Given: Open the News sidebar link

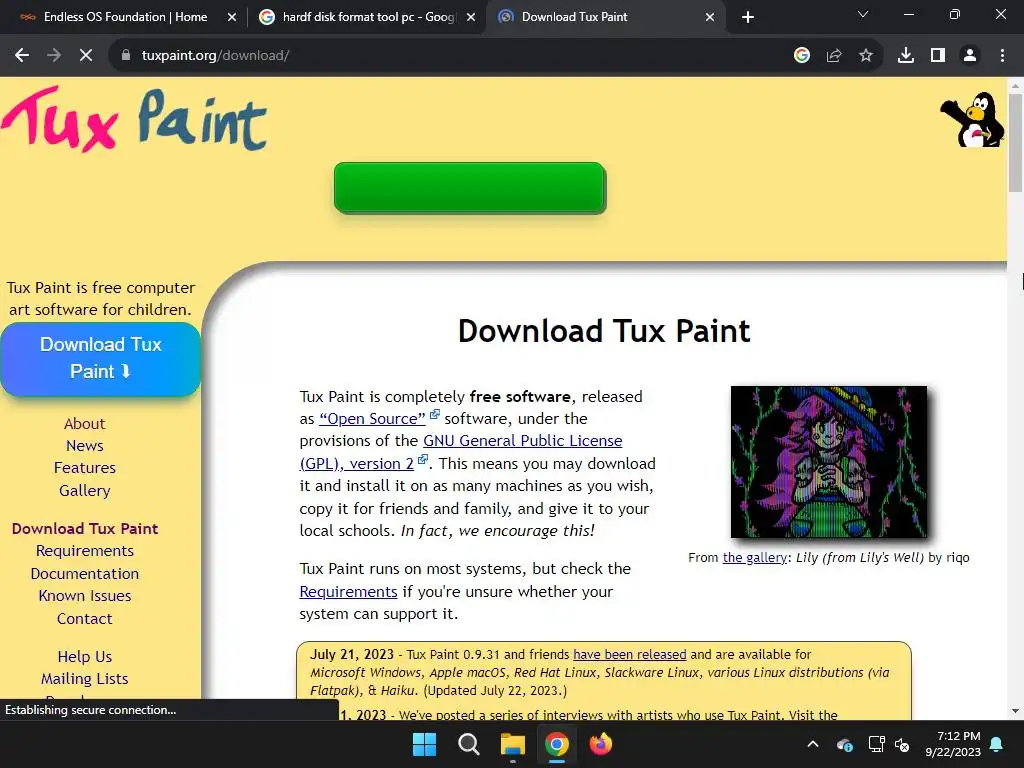Looking at the screenshot, I should (x=84, y=446).
